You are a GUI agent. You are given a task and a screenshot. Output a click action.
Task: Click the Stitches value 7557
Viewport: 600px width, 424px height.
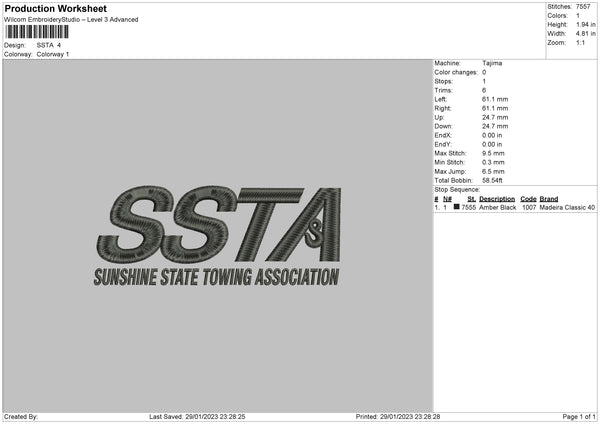(x=583, y=7)
